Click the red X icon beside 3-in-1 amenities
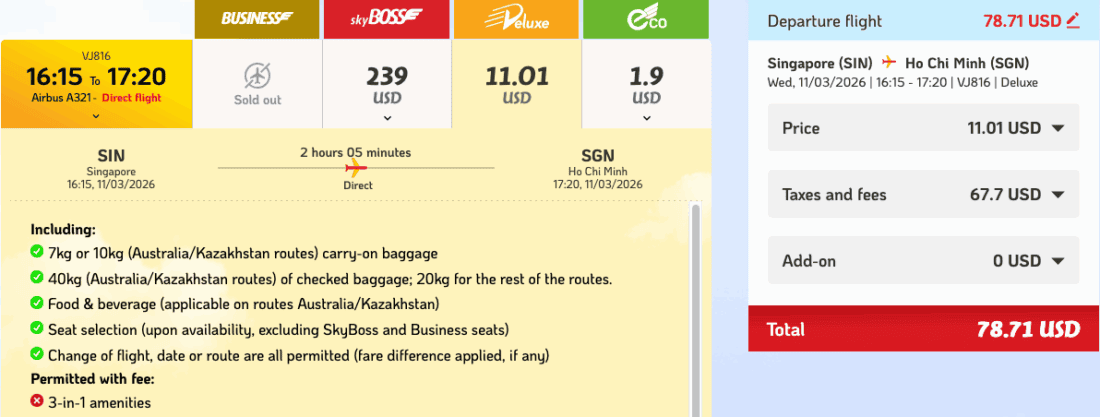 coord(37,402)
